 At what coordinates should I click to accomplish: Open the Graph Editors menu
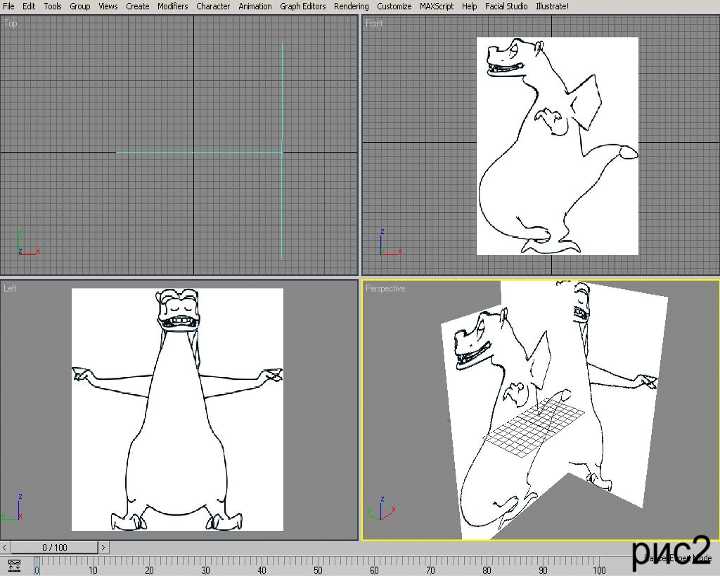(x=303, y=6)
